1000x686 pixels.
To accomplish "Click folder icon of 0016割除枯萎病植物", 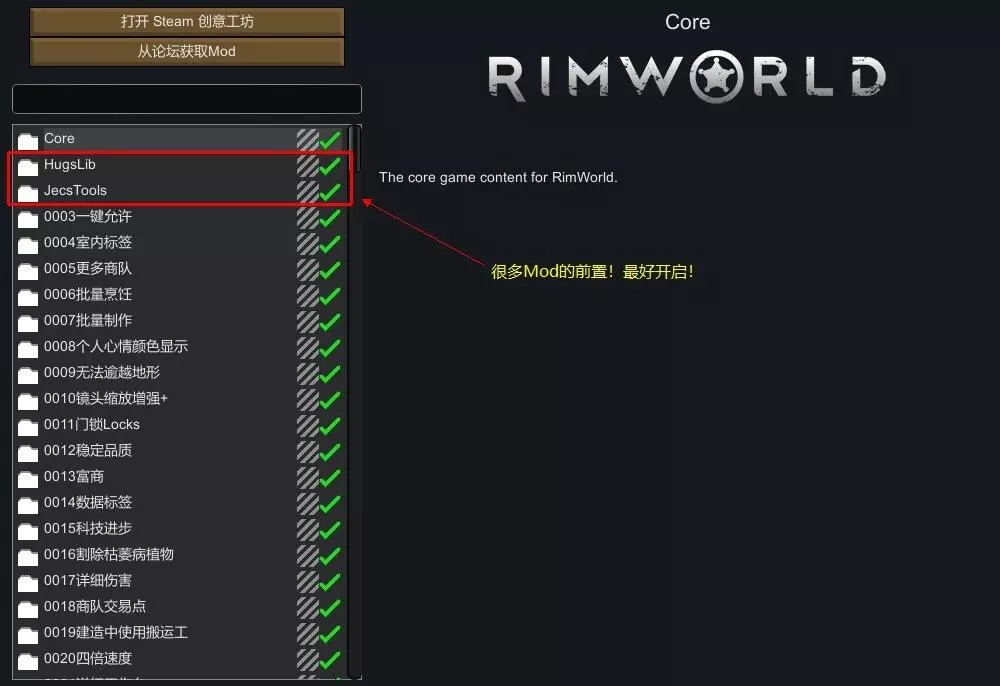I will (x=28, y=557).
